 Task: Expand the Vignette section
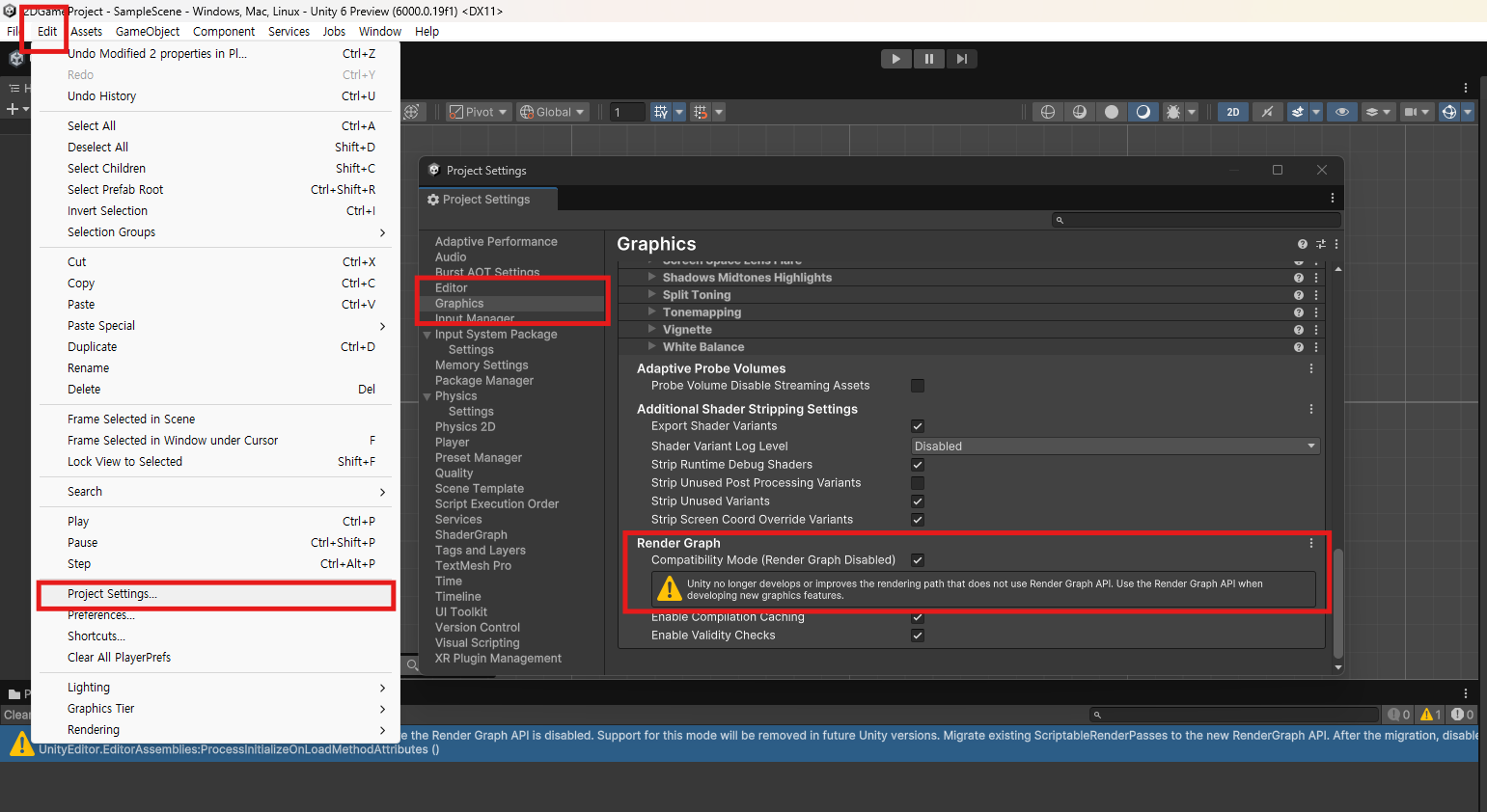[652, 330]
